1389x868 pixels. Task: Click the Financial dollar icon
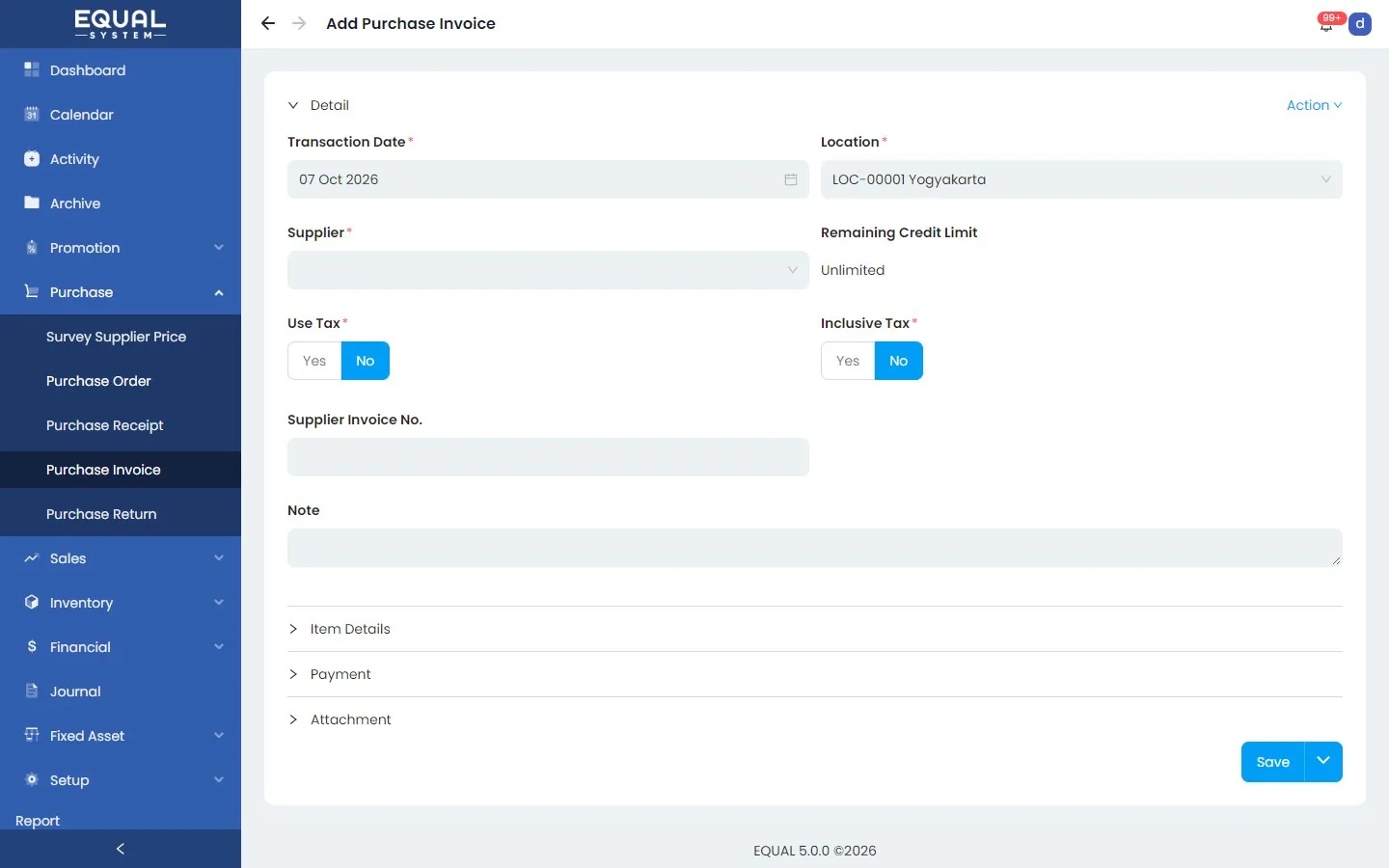(32, 646)
